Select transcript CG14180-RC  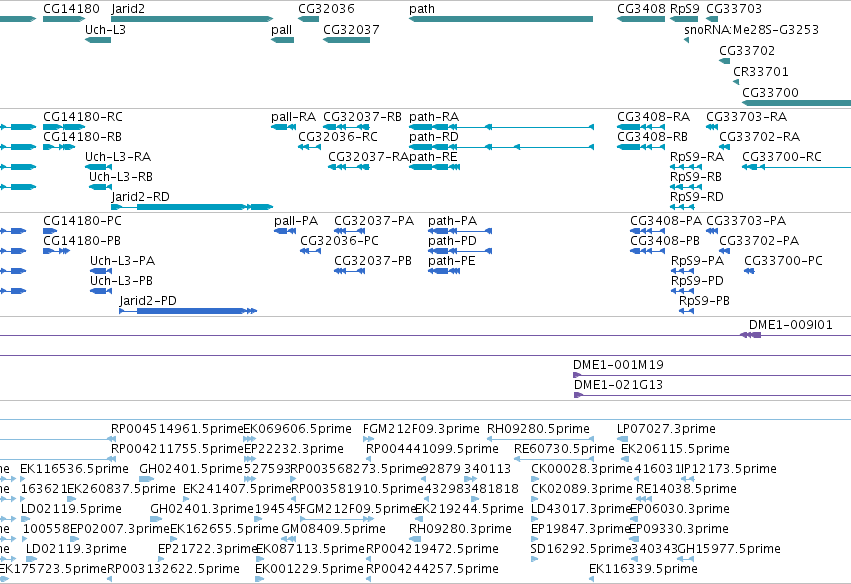click(x=82, y=117)
